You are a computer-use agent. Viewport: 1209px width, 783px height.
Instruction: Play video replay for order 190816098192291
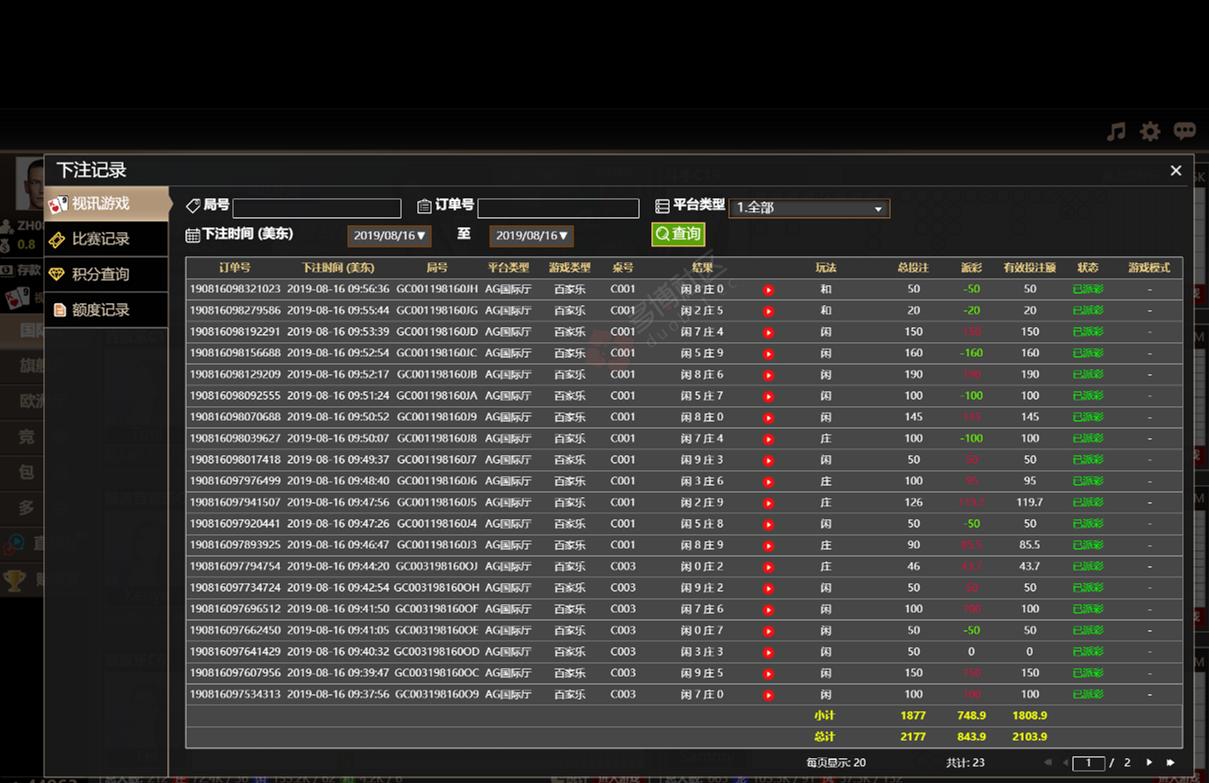click(768, 332)
